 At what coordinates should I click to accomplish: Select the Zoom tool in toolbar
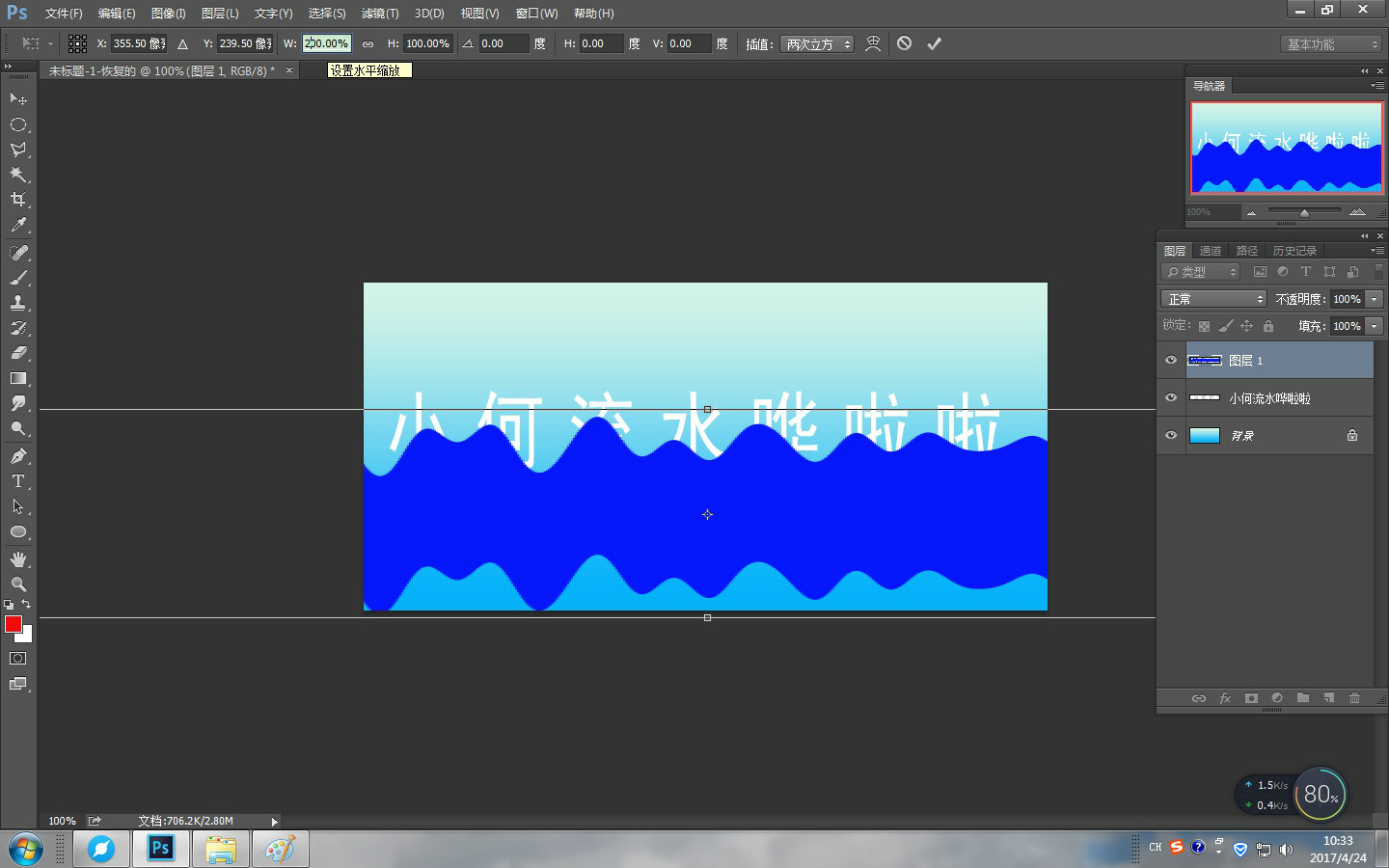[x=18, y=584]
